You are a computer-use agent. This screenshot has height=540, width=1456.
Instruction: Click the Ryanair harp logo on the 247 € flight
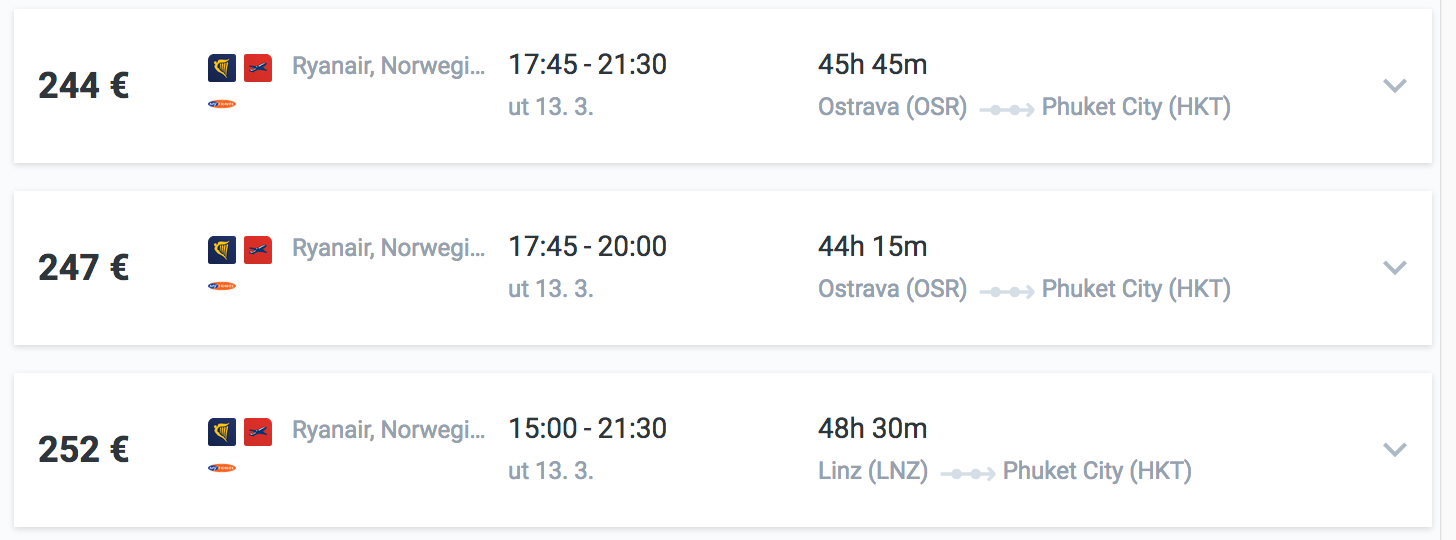coord(222,250)
